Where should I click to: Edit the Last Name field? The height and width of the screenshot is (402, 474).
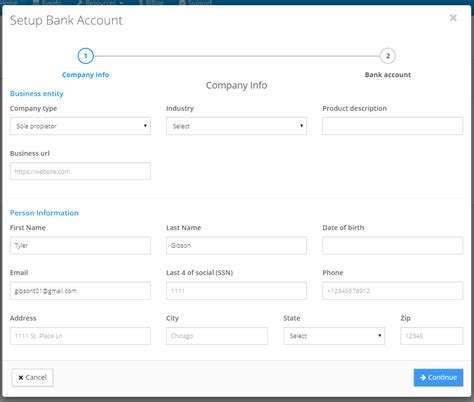click(236, 246)
